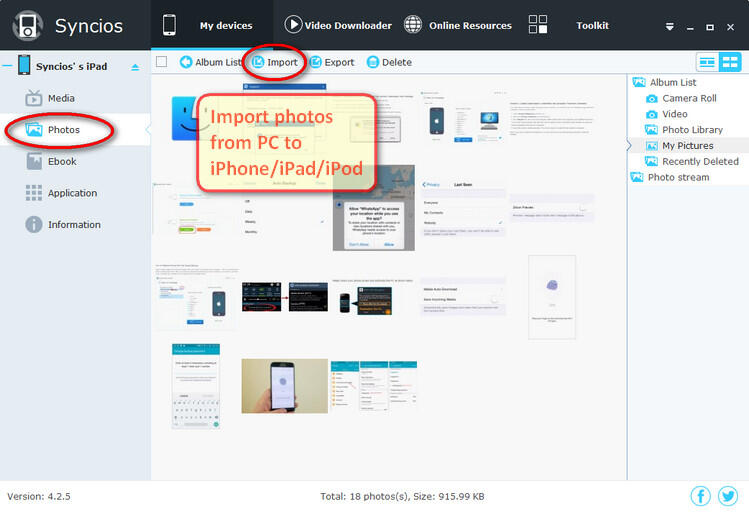Click the Export button
The image size is (749, 512).
tap(332, 62)
